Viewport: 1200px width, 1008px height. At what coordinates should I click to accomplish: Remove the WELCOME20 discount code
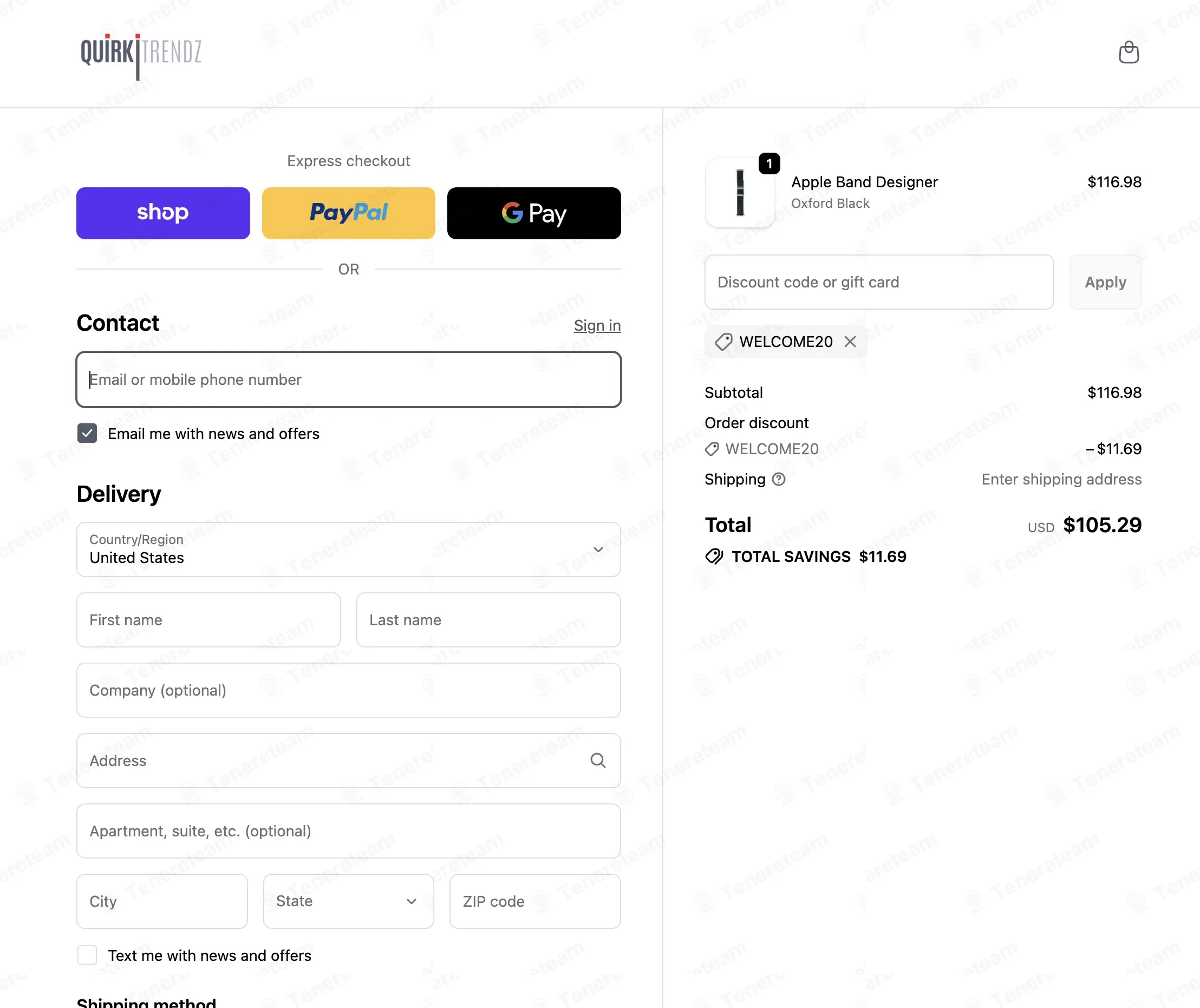point(850,342)
